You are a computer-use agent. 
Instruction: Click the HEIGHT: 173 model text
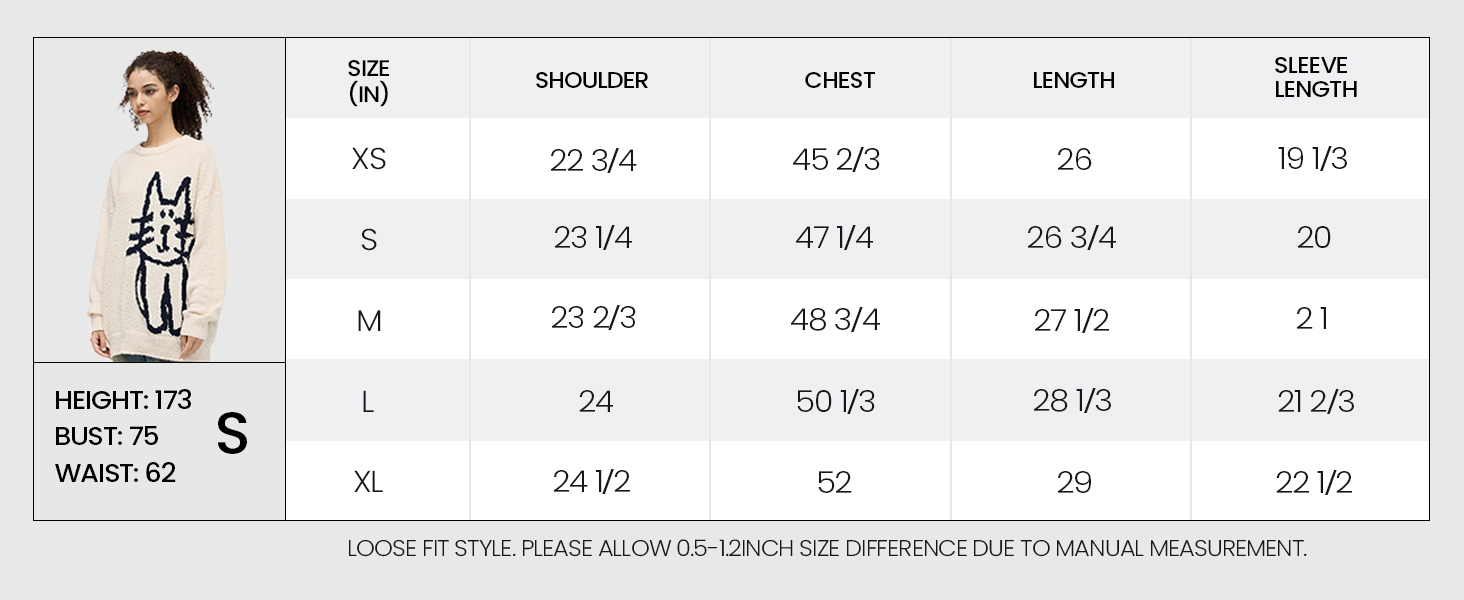[x=123, y=400]
